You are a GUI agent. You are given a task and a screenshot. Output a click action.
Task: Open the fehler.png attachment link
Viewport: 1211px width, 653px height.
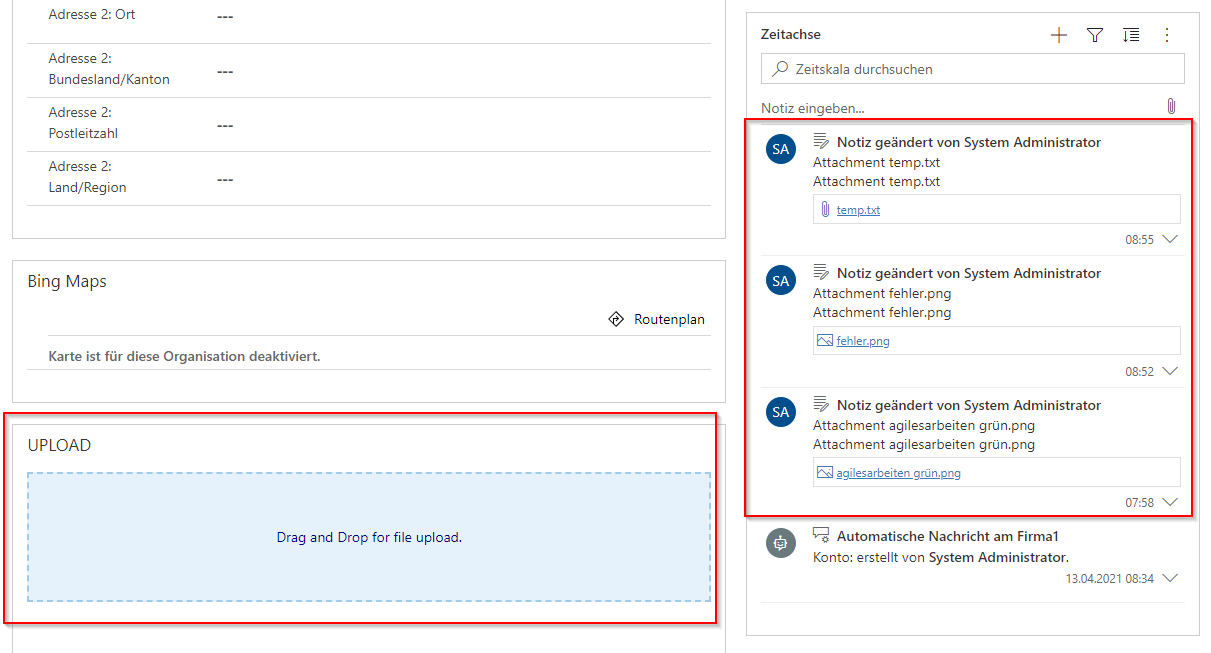point(863,341)
